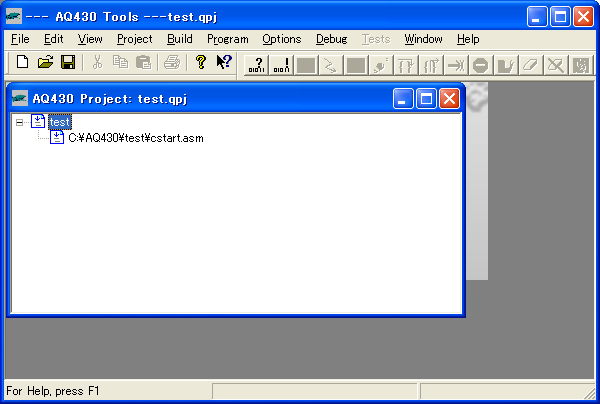Open the Window menu
Image resolution: width=600 pixels, height=404 pixels.
pyautogui.click(x=423, y=39)
